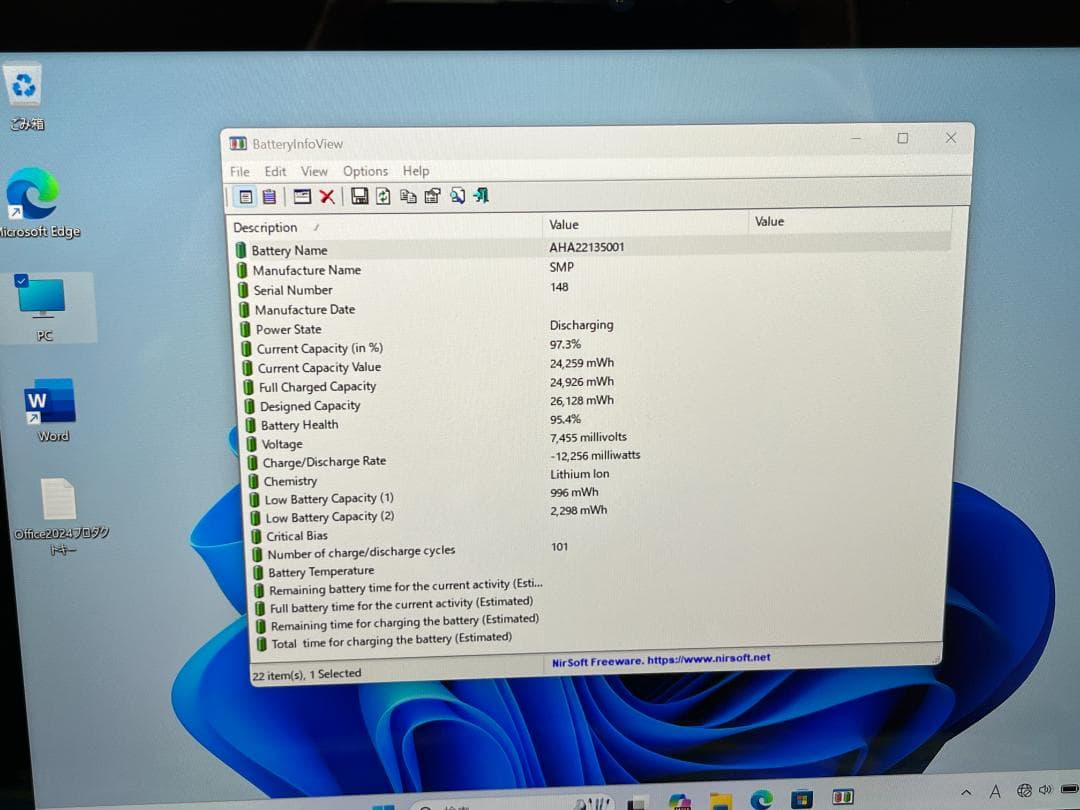Screen dimensions: 1080x810
Task: Click the battery tray icon
Action: point(1070,788)
